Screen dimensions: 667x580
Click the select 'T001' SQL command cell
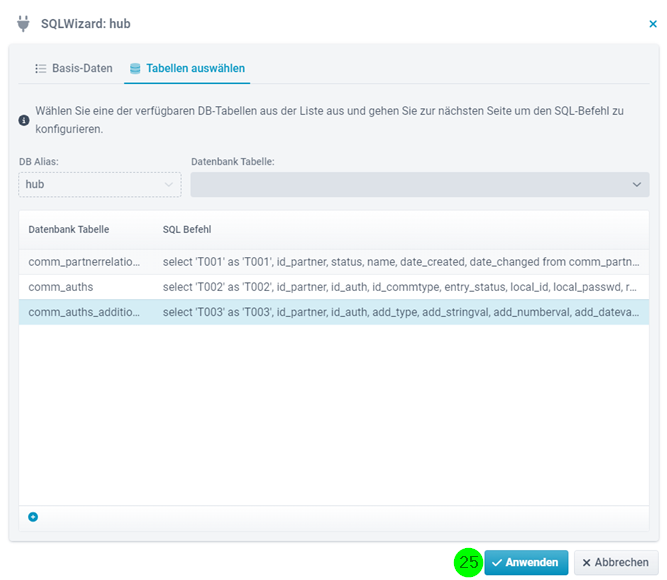(x=401, y=262)
